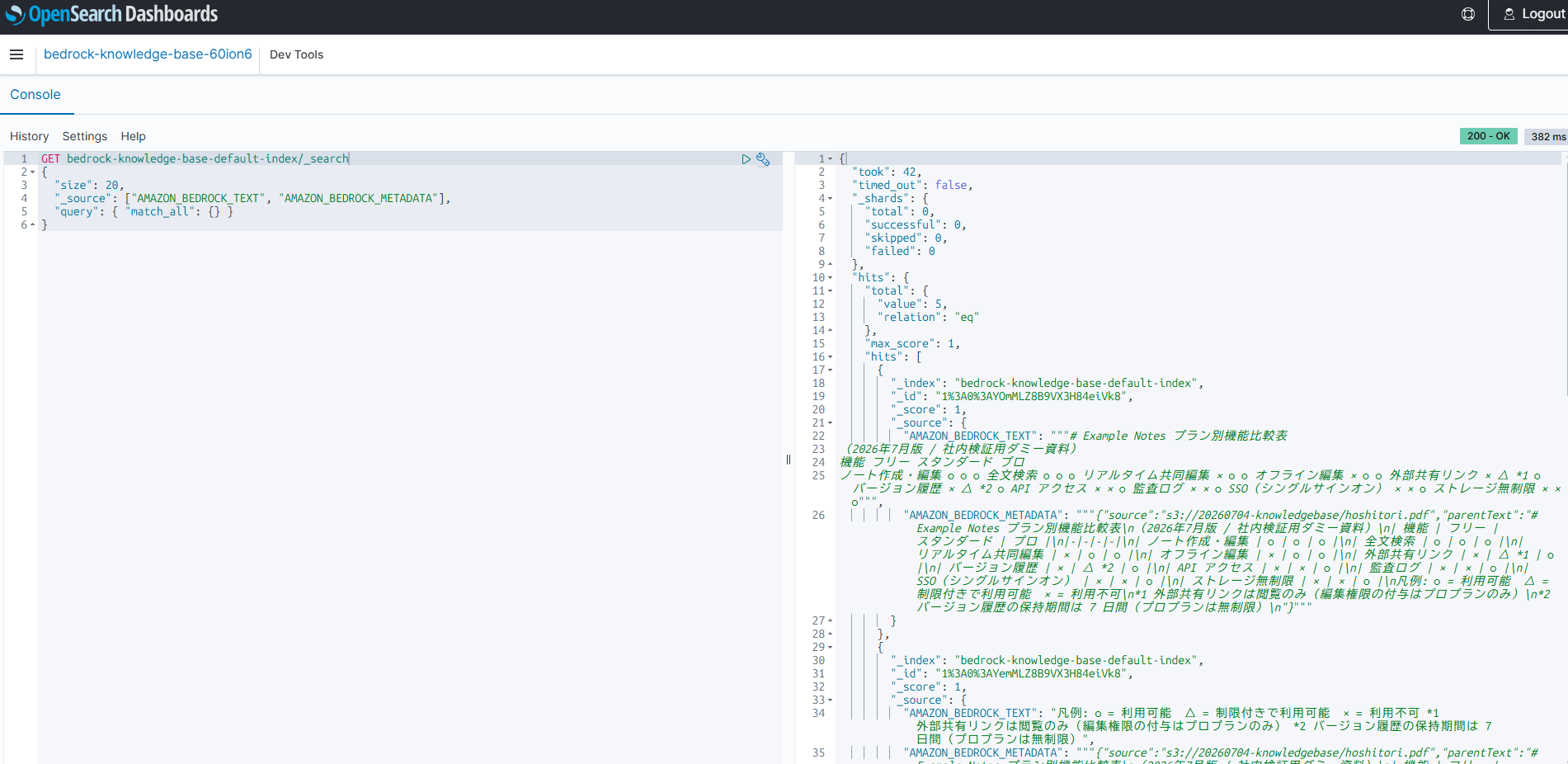The height and width of the screenshot is (764, 1568).
Task: Click the 200 - OK status badge
Action: [1489, 136]
